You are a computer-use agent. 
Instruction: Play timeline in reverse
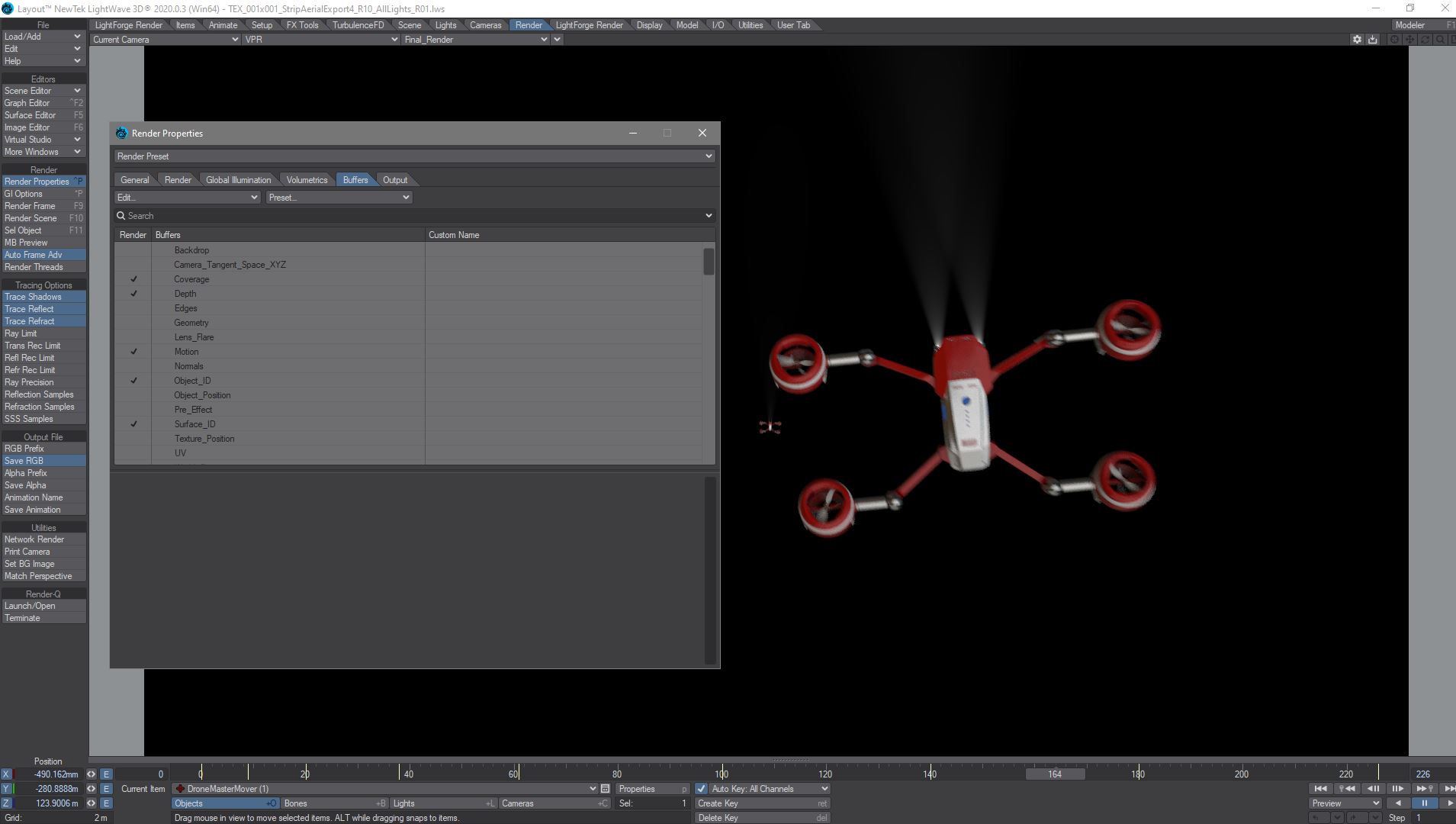click(1397, 803)
